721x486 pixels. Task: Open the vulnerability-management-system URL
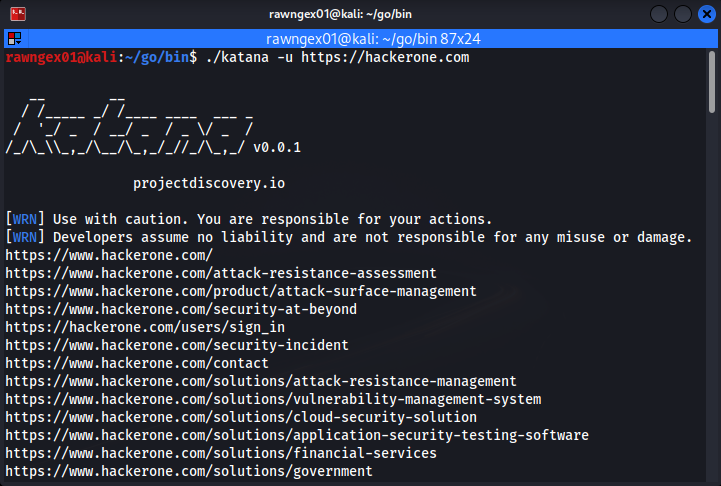(273, 399)
